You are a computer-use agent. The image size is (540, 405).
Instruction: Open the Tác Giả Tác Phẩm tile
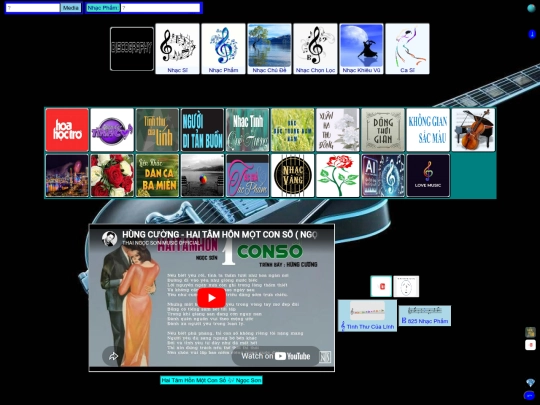248,176
